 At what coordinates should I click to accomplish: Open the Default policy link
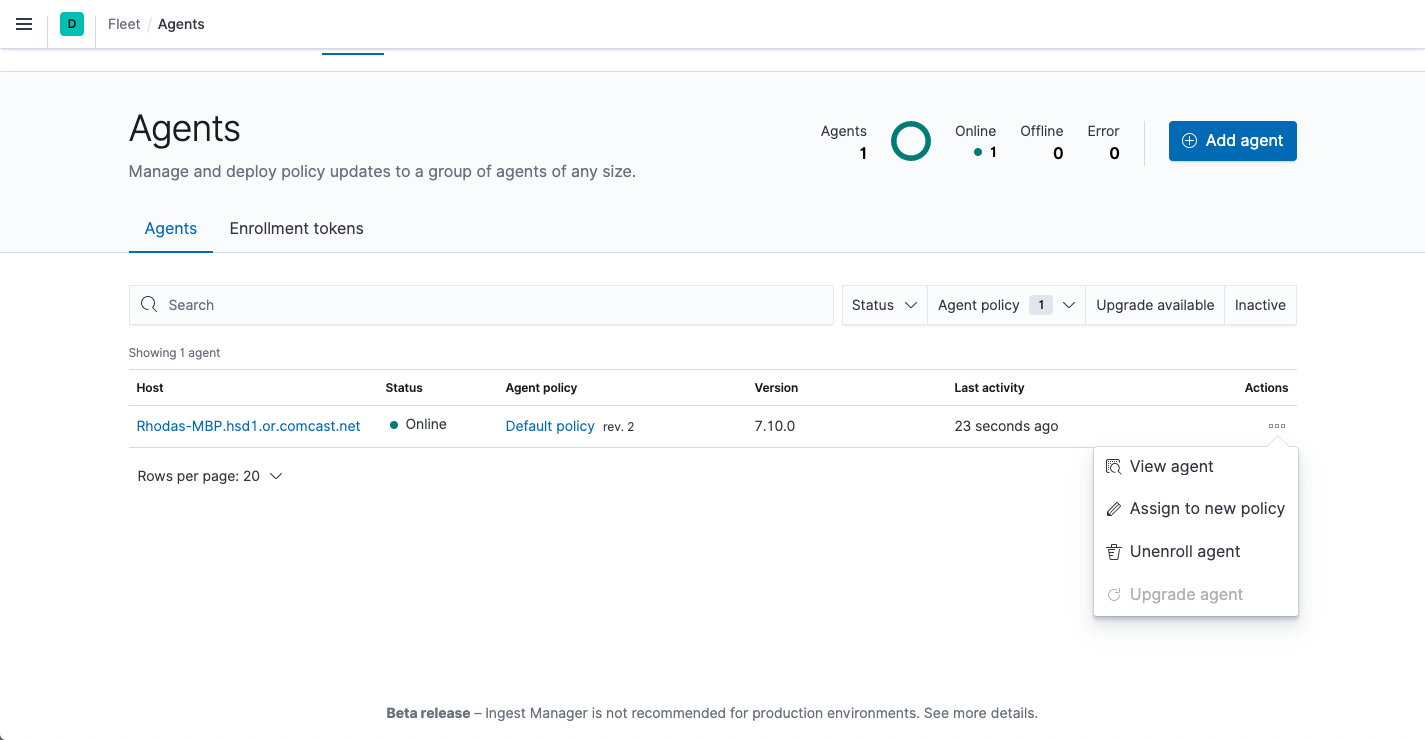tap(550, 426)
